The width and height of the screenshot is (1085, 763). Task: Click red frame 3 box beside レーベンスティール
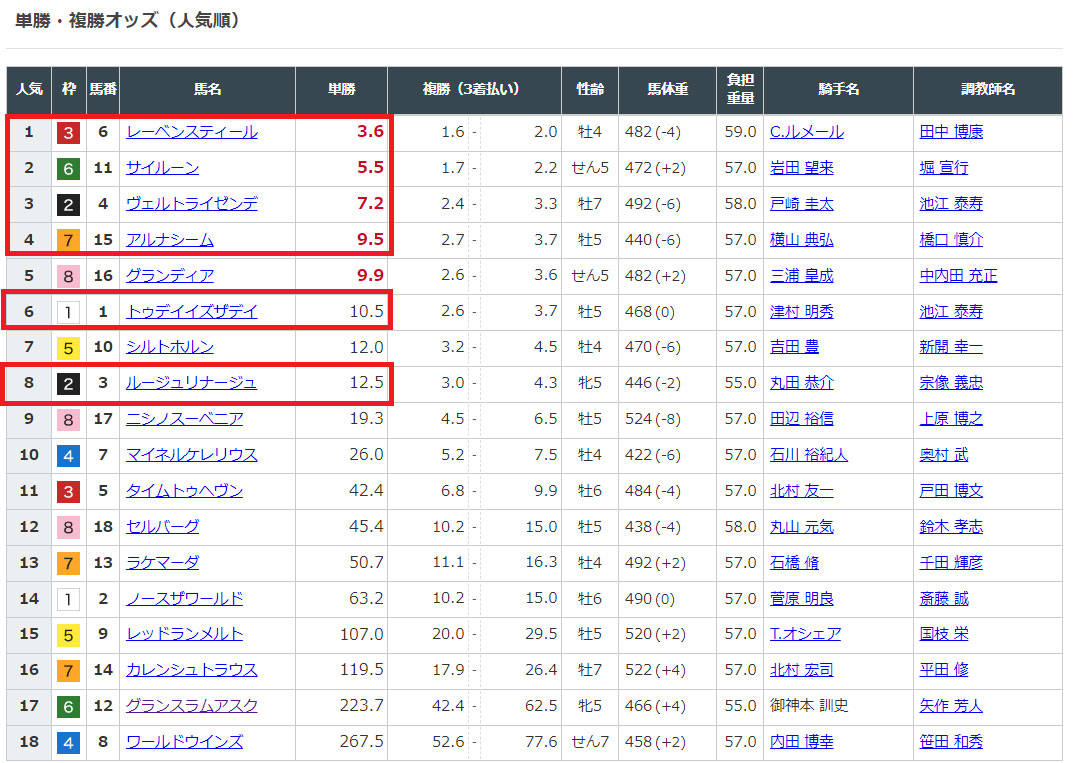pyautogui.click(x=68, y=133)
